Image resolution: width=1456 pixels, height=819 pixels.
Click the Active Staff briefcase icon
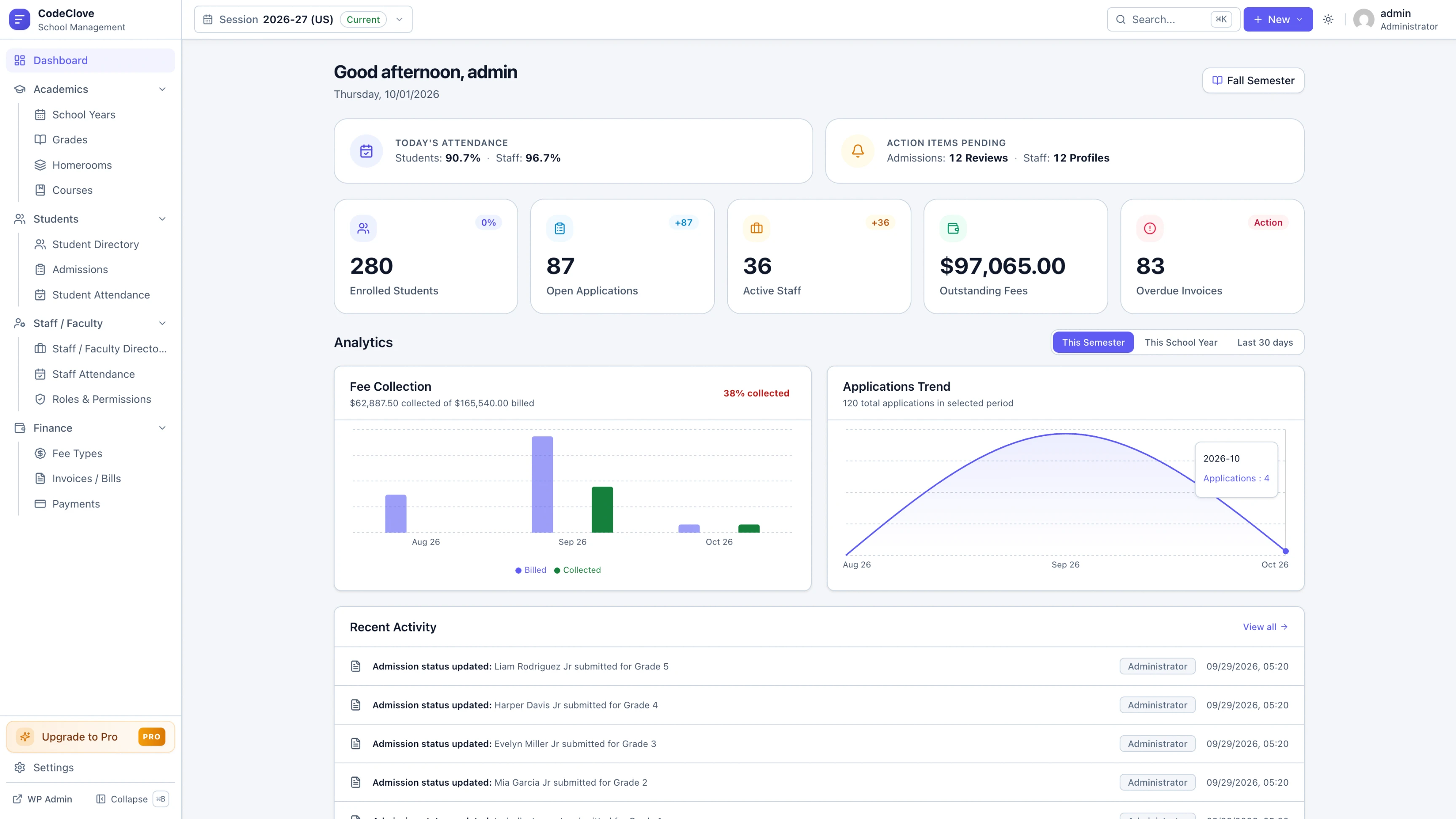tap(756, 228)
